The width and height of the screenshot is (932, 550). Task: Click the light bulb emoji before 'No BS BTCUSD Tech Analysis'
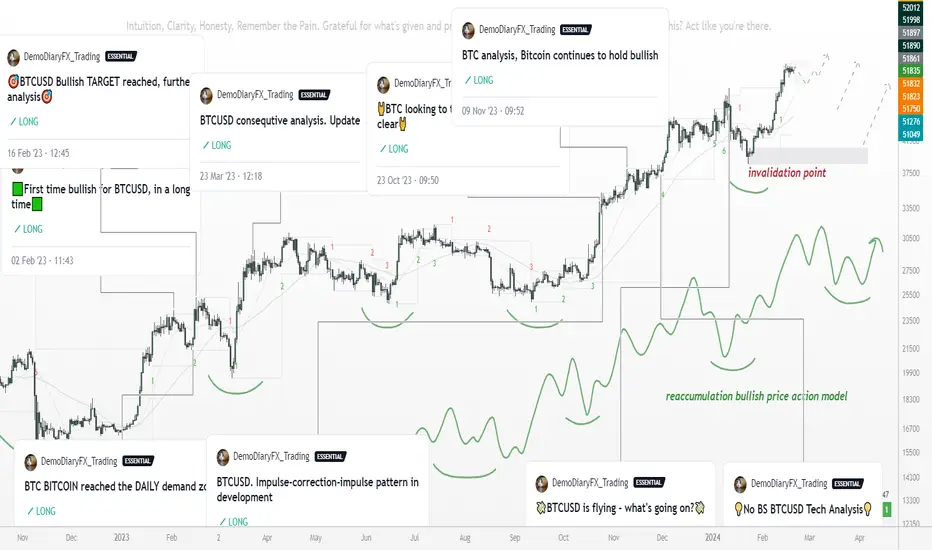(x=739, y=510)
